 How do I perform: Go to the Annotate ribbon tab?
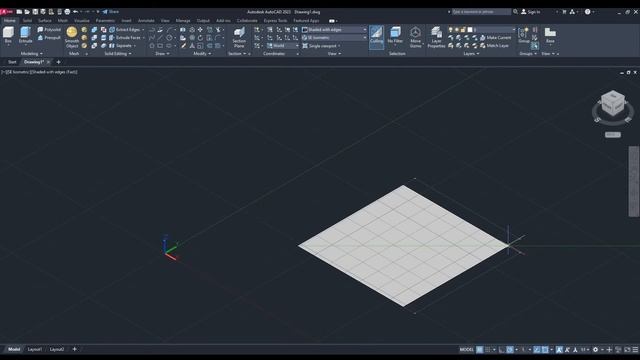click(x=146, y=20)
